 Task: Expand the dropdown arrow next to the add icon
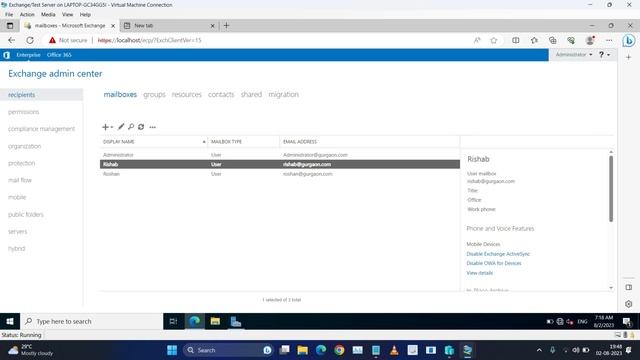pos(112,127)
